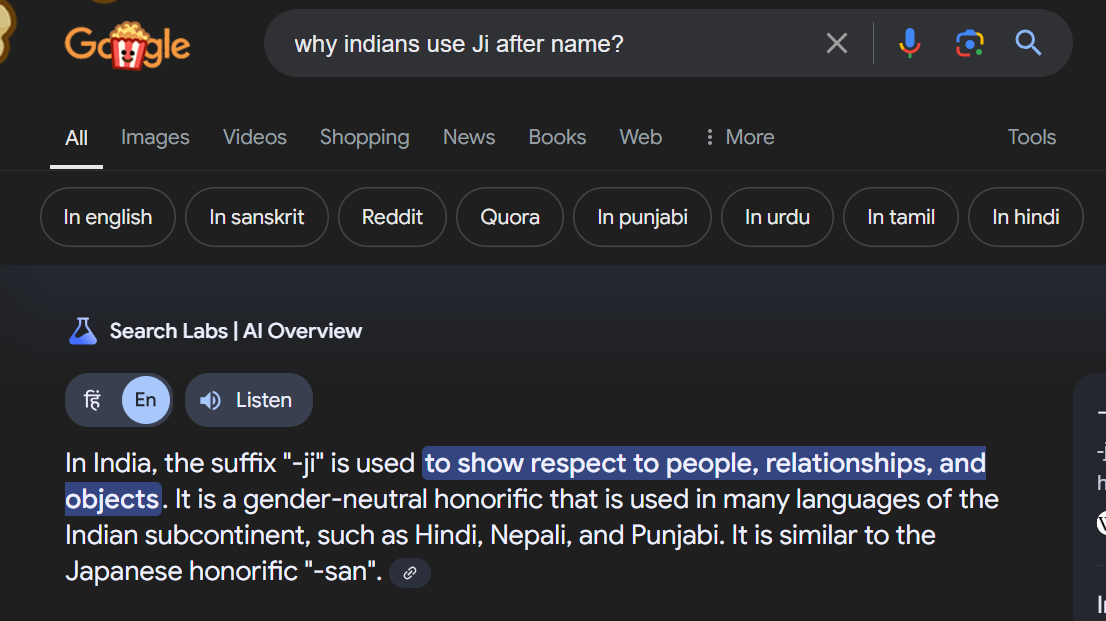Click the Search Labs flask icon
1106x621 pixels.
click(x=82, y=331)
